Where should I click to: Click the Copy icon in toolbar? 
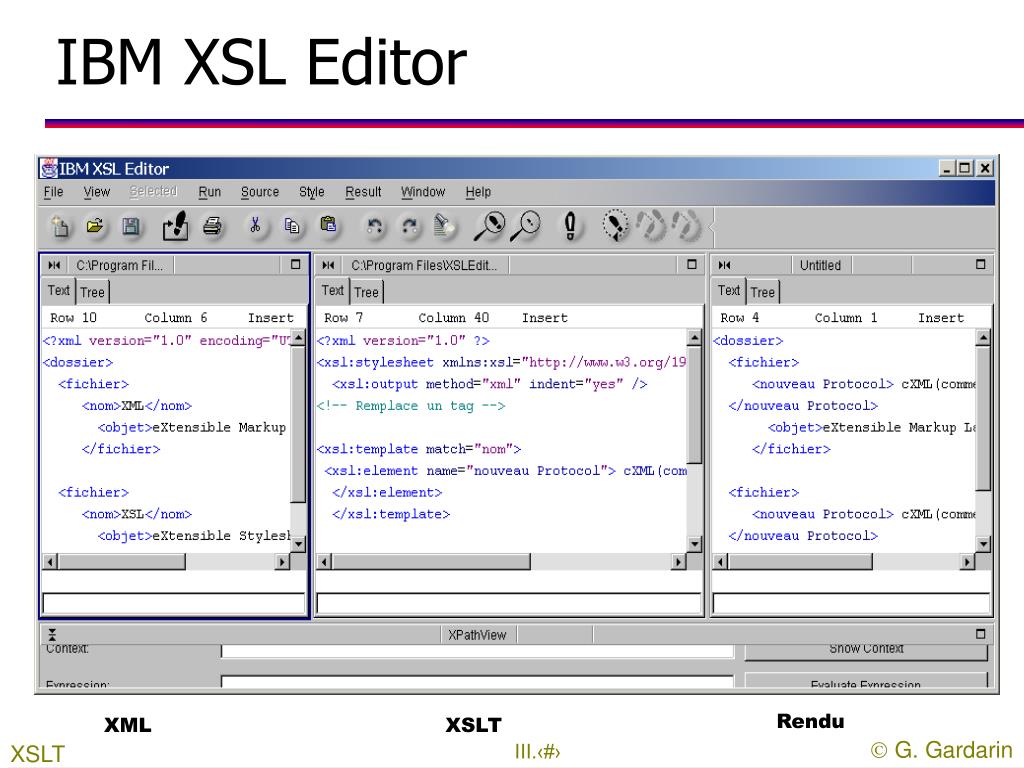coord(291,226)
